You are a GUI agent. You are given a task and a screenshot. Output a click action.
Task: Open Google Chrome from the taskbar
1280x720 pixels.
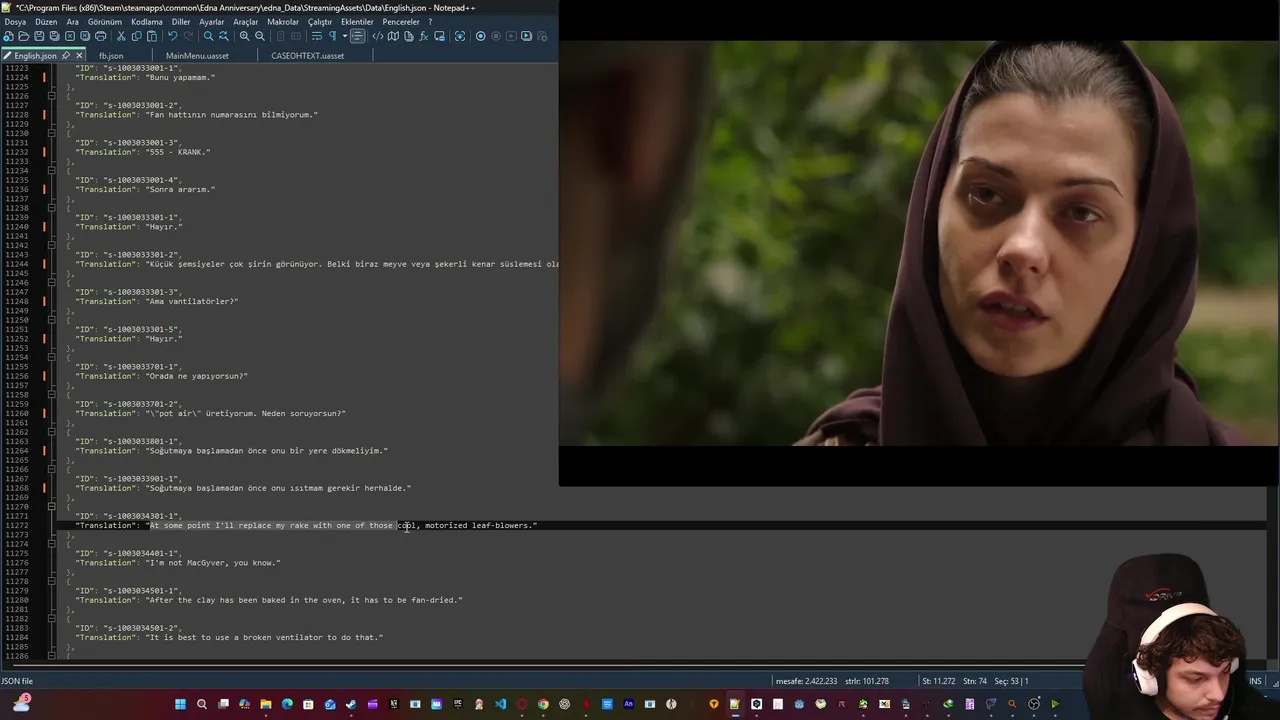pos(543,704)
